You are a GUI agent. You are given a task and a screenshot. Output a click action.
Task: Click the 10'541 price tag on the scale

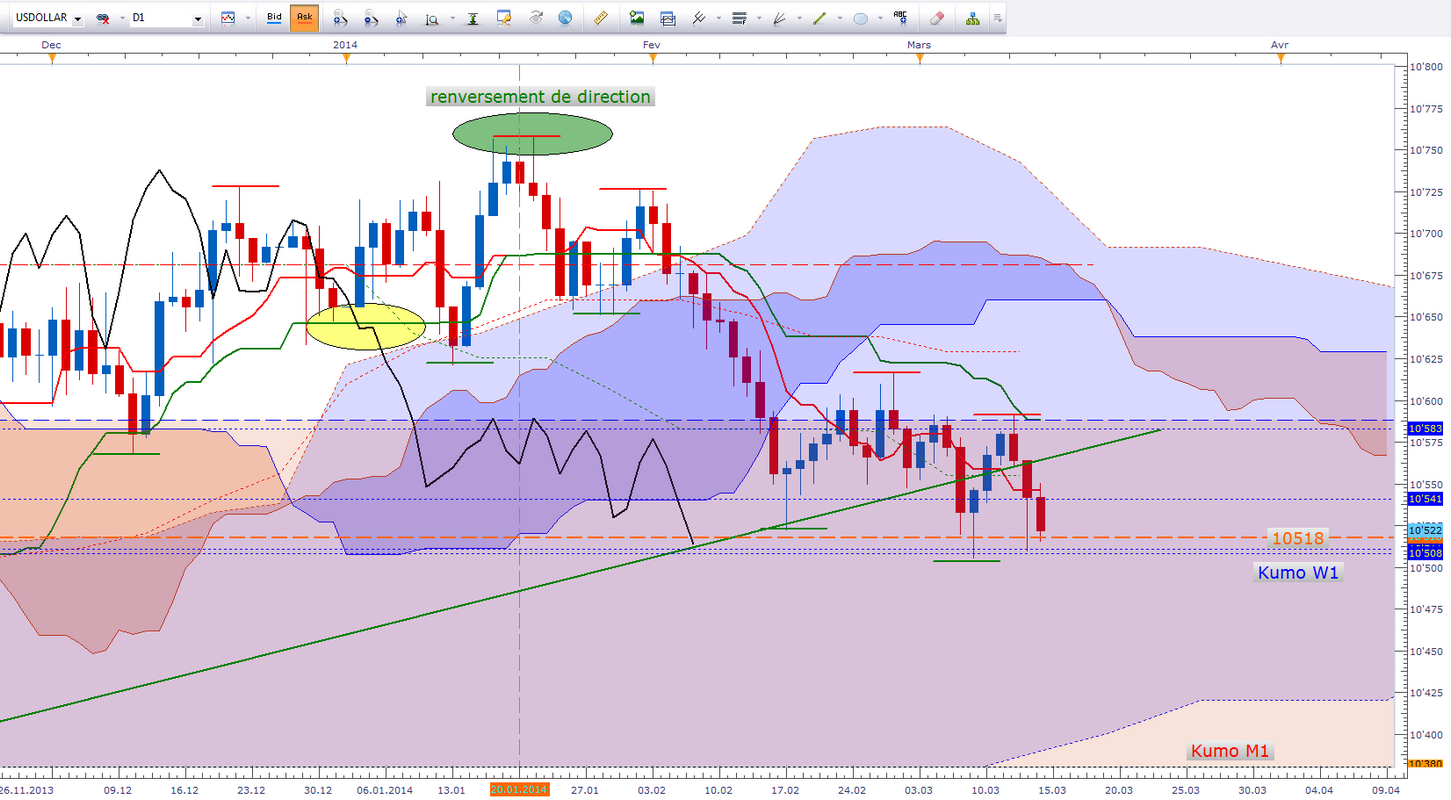[1426, 498]
